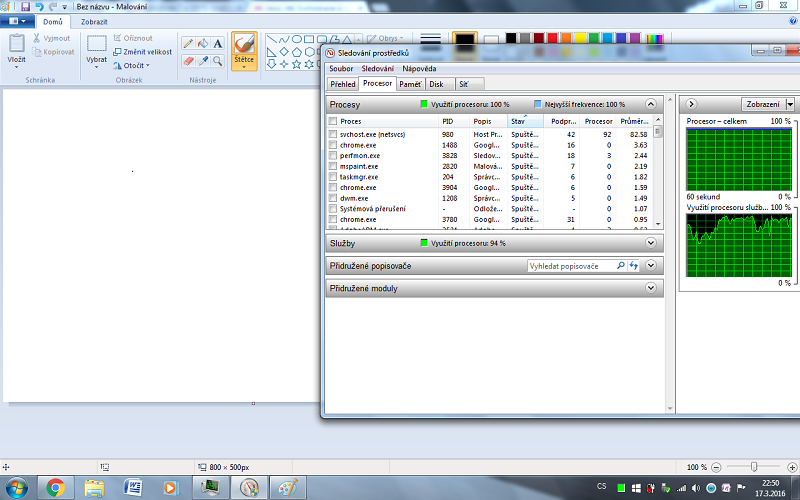Click the Save icon in Paint title bar
Screen dimensions: 800x500
[x=25, y=7]
